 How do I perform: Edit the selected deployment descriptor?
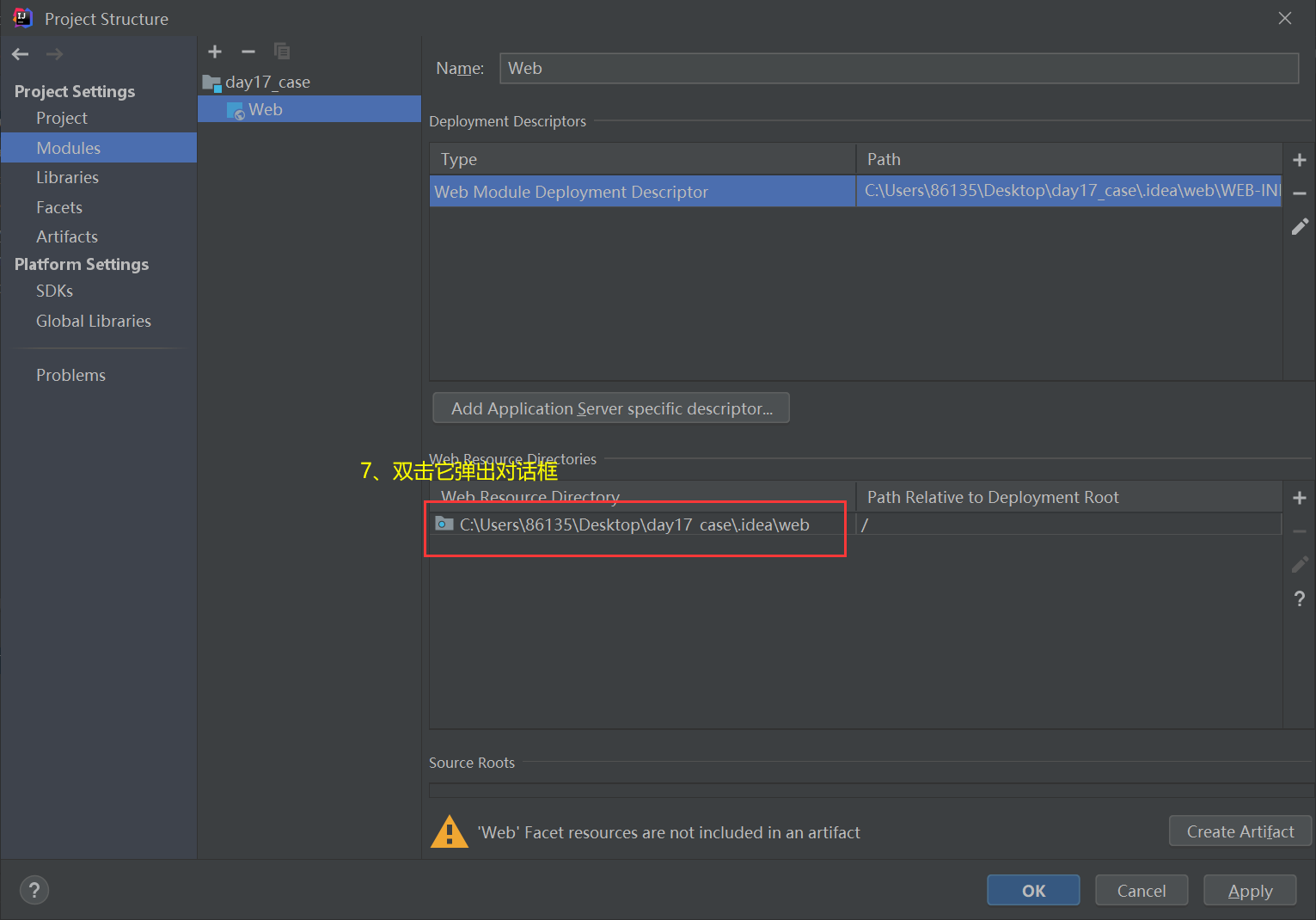[1300, 226]
